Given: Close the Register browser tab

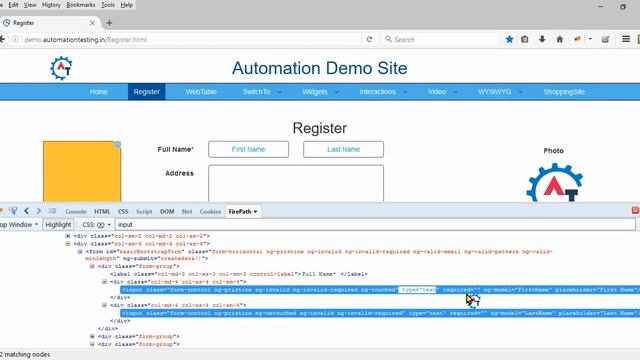Looking at the screenshot, I should (x=92, y=23).
